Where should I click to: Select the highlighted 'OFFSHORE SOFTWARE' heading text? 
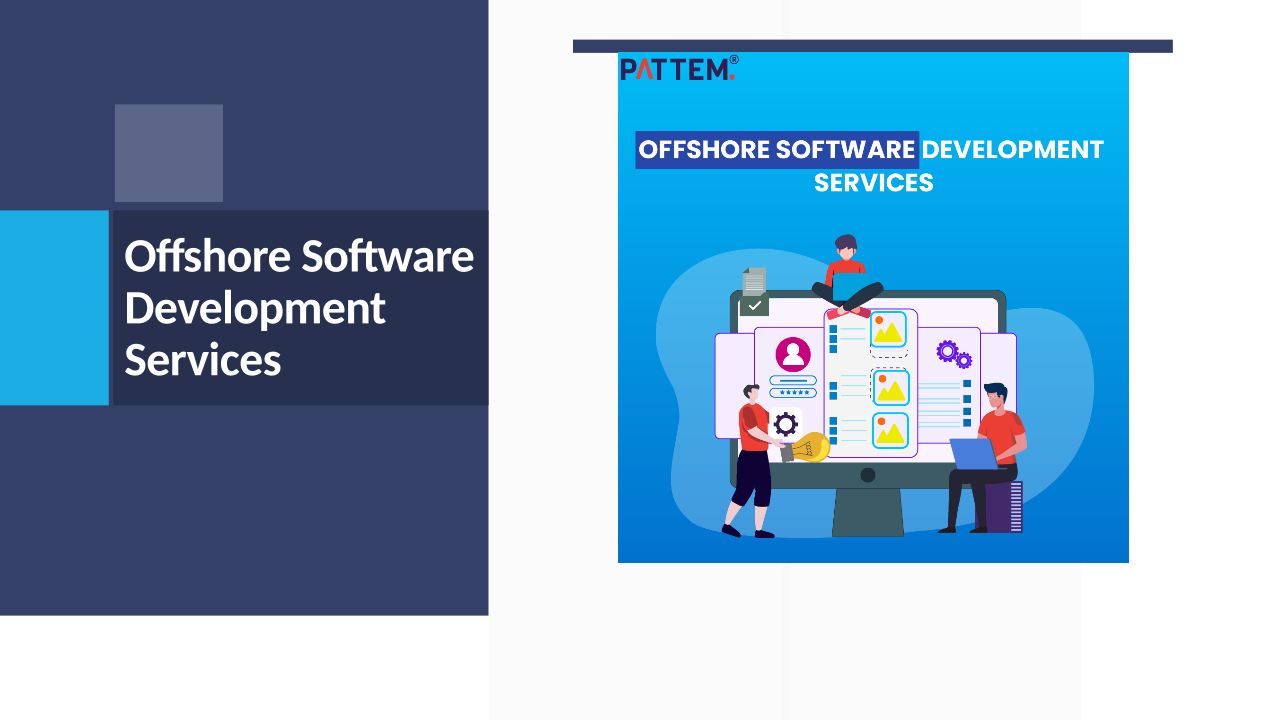click(x=777, y=150)
